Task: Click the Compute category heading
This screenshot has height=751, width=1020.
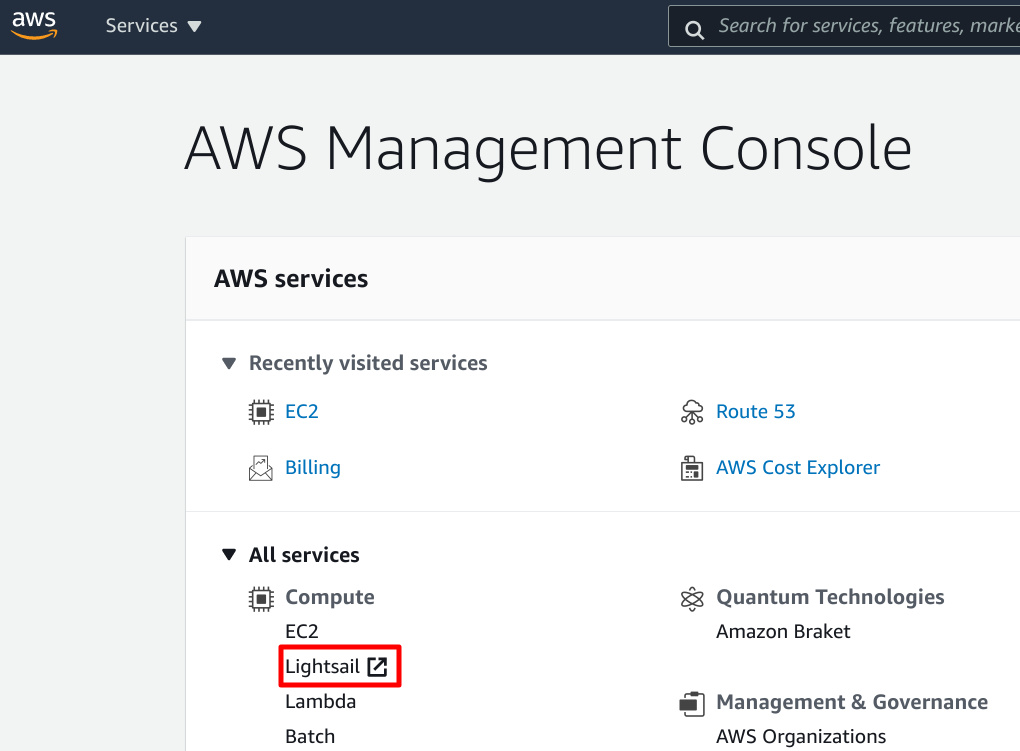Action: 330,597
